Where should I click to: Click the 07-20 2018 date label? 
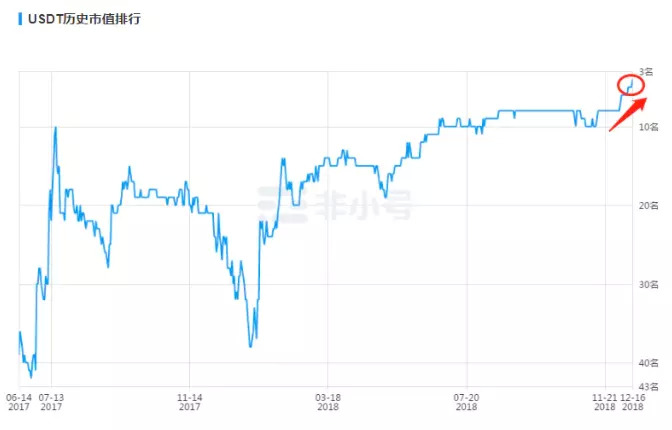467,402
